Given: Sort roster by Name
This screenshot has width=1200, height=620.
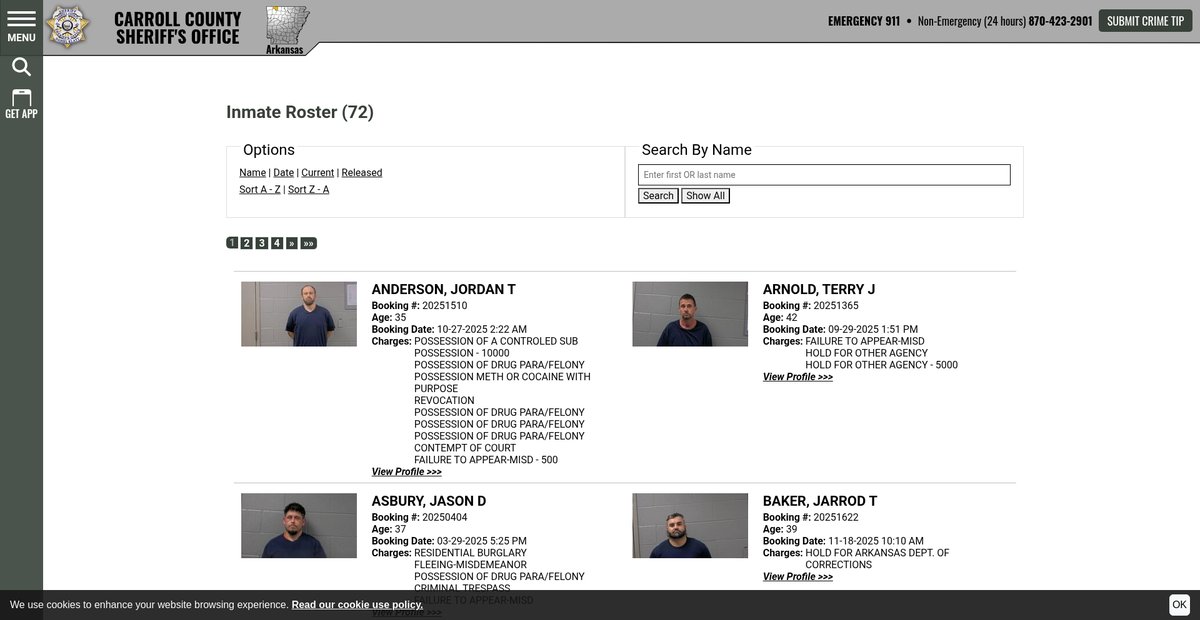Looking at the screenshot, I should click(252, 173).
